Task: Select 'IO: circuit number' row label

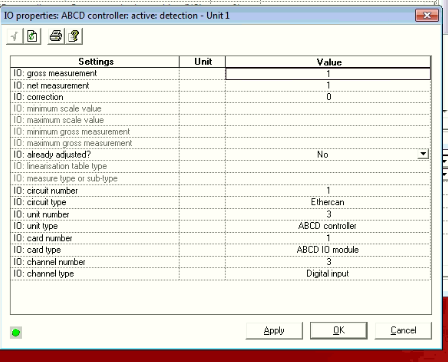Action: (x=45, y=191)
